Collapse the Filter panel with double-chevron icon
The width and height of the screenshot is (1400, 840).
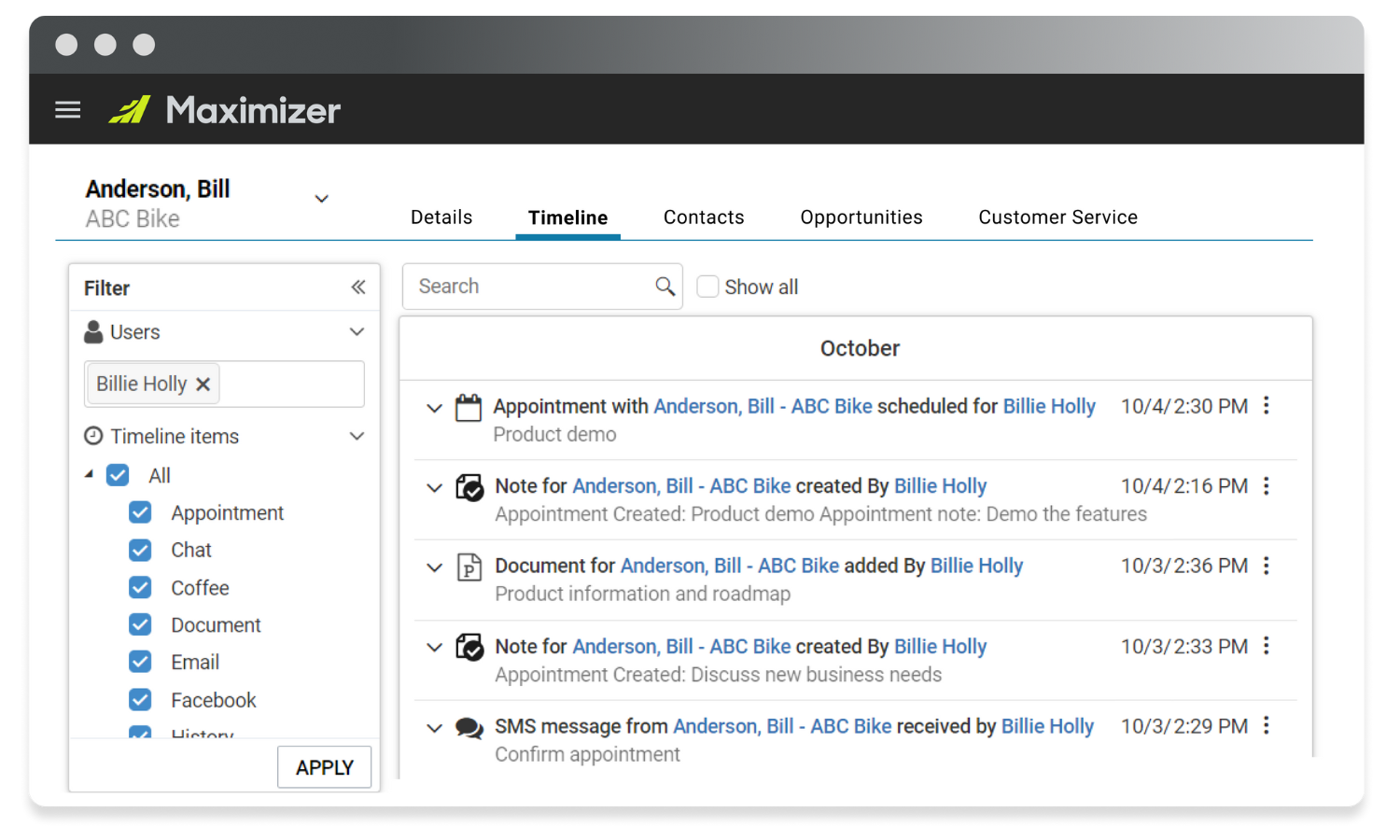coord(358,287)
